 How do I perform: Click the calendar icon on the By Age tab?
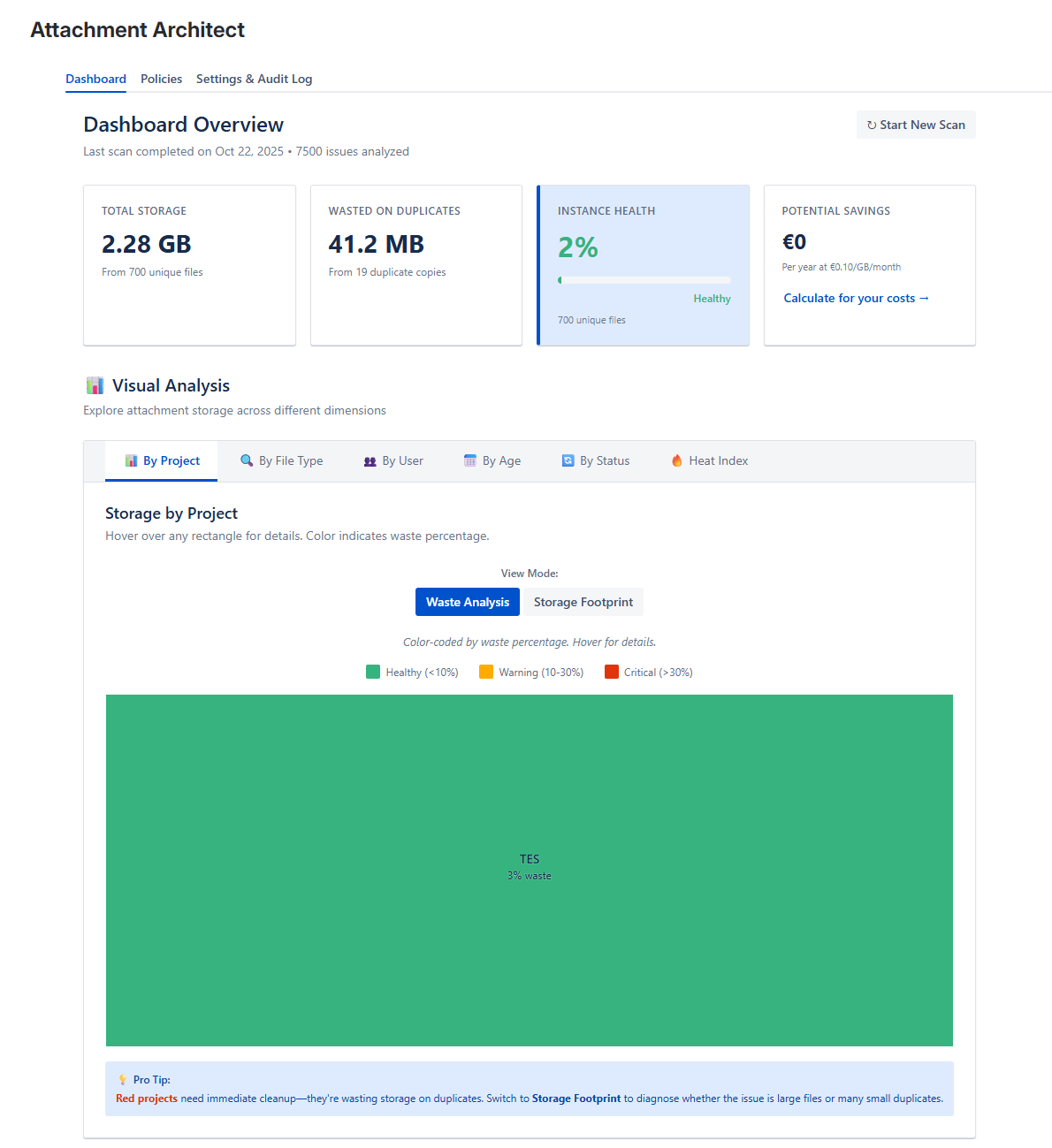pyautogui.click(x=469, y=460)
